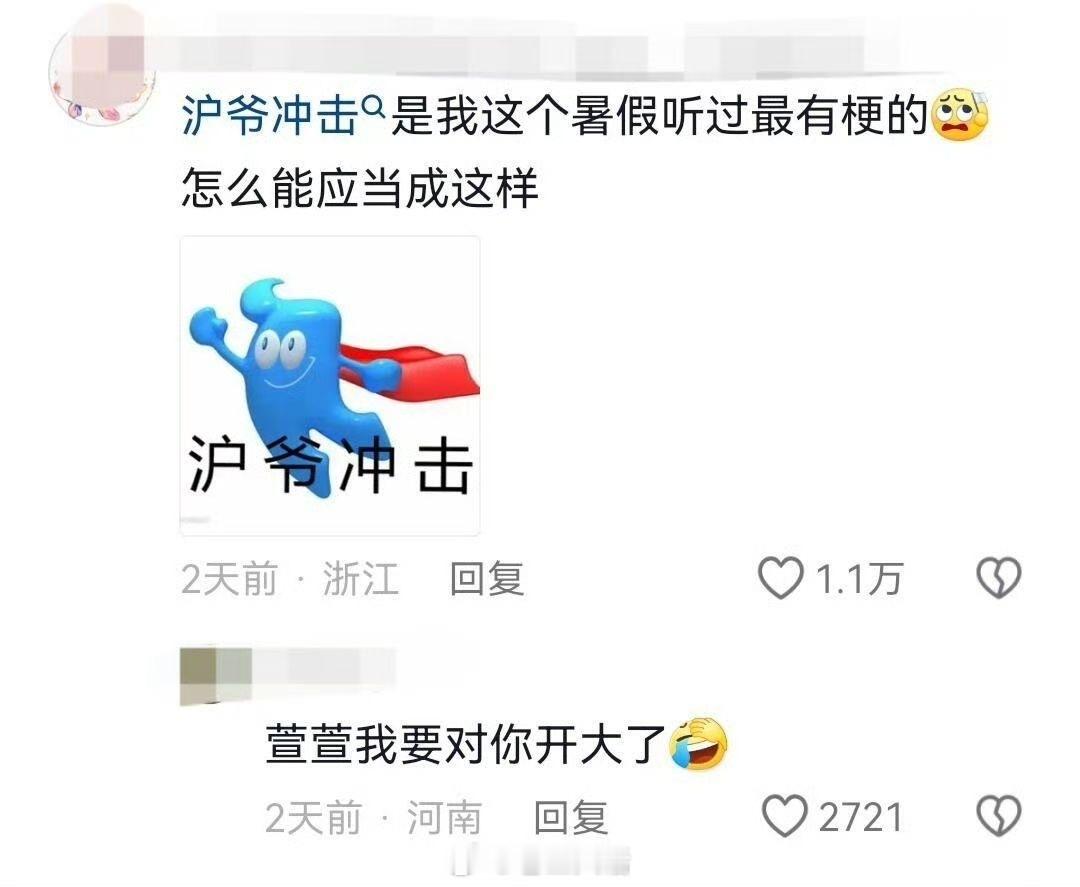Like the comment with 1.1万 likes

pos(780,578)
